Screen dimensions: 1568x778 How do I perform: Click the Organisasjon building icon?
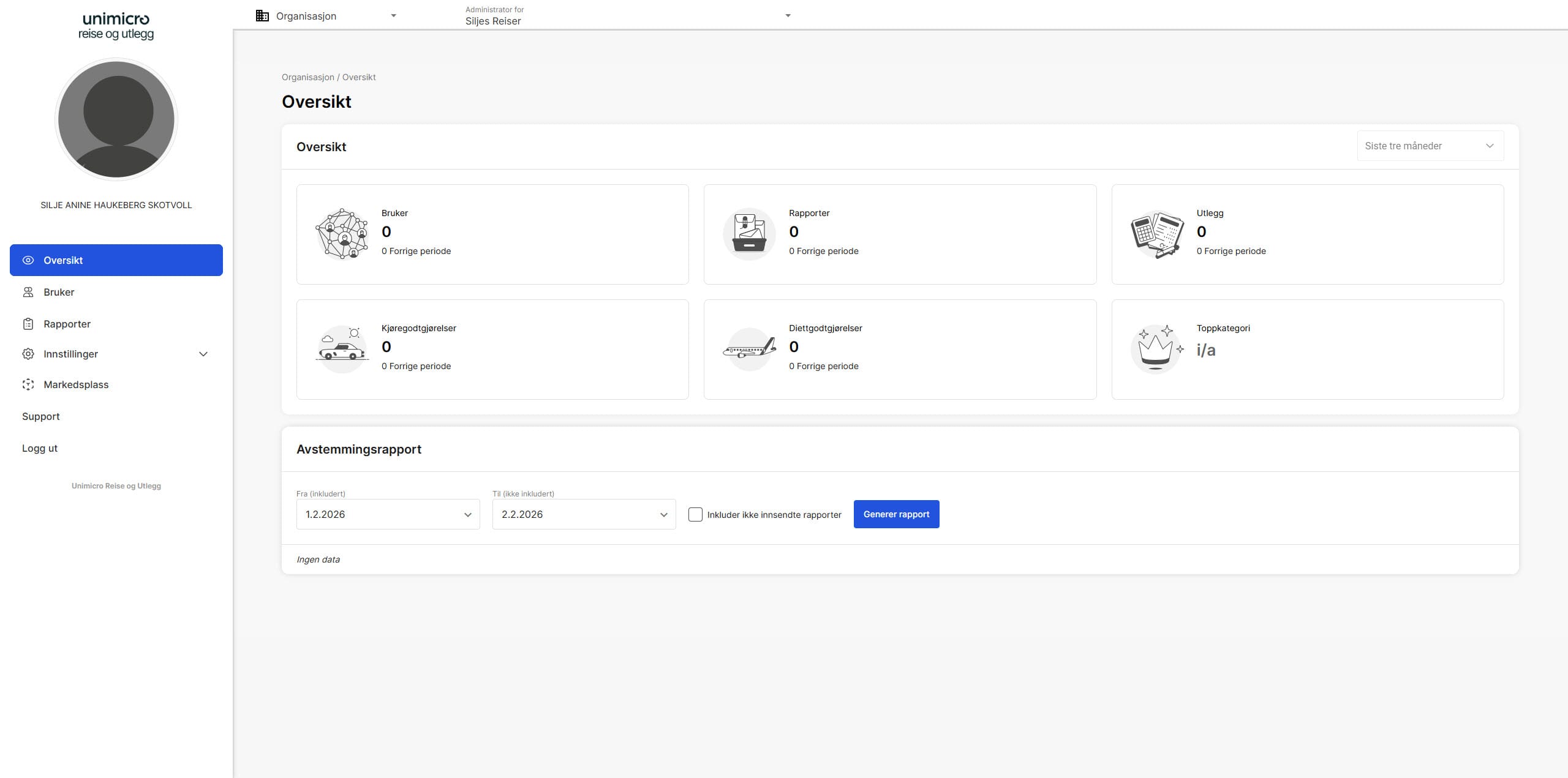pos(262,16)
